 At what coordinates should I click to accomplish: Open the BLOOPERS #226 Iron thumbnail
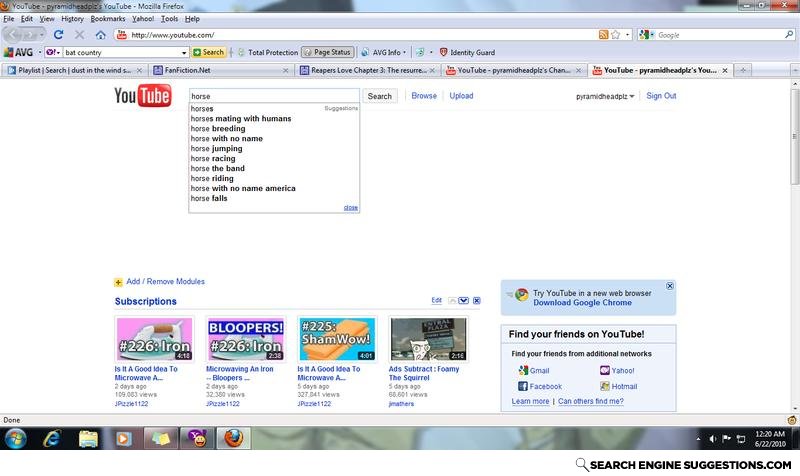pos(245,339)
